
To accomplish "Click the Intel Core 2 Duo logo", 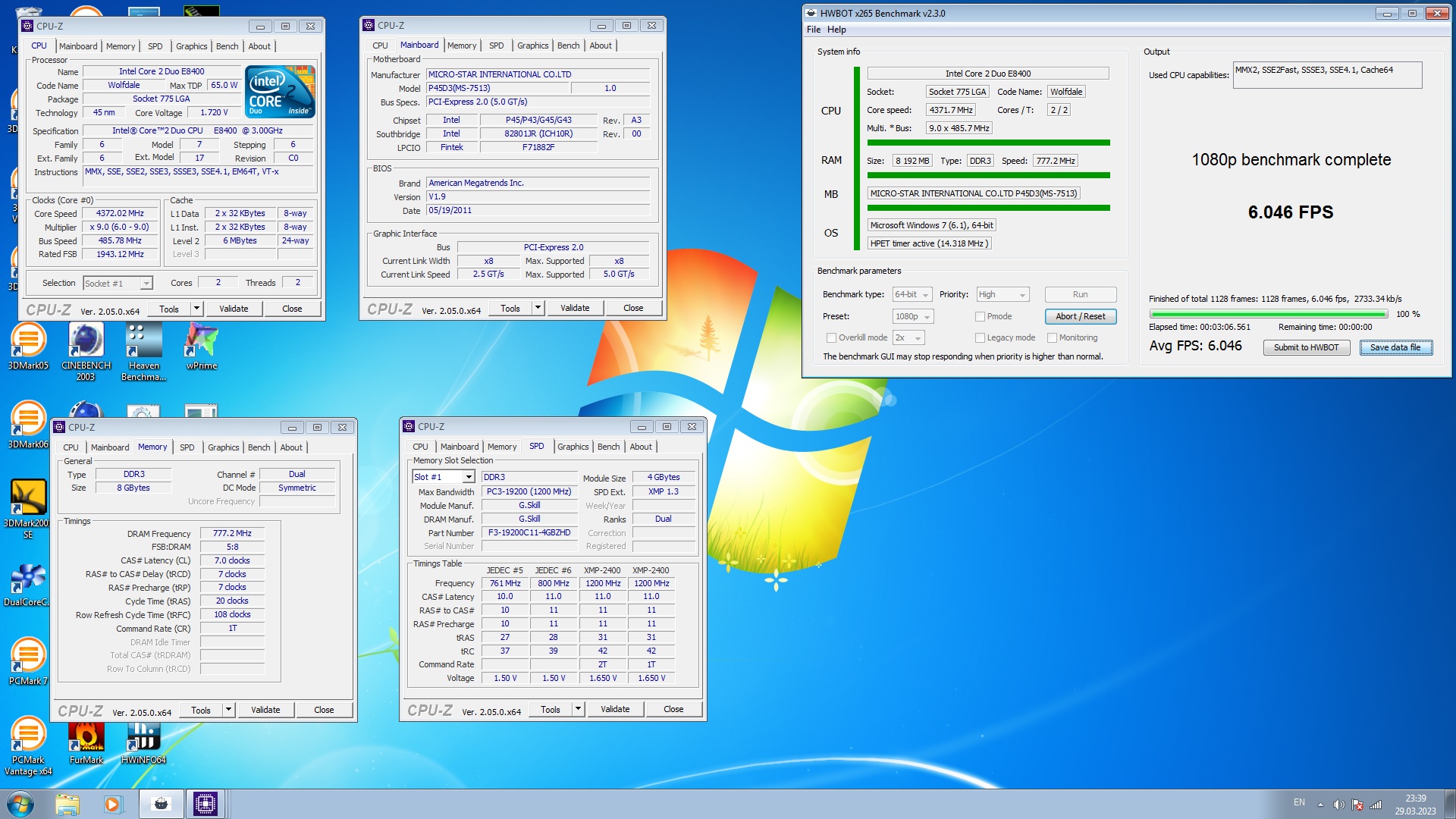I will coord(280,91).
